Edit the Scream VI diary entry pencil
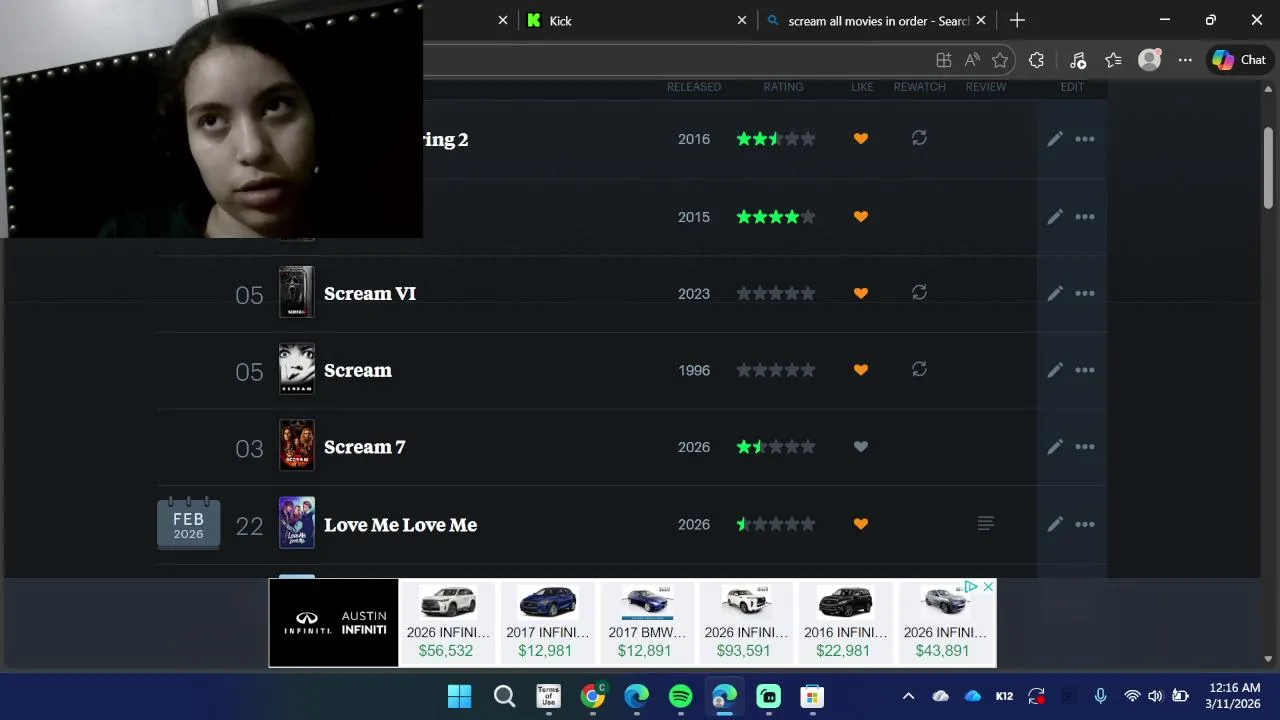This screenshot has height=720, width=1280. point(1055,293)
